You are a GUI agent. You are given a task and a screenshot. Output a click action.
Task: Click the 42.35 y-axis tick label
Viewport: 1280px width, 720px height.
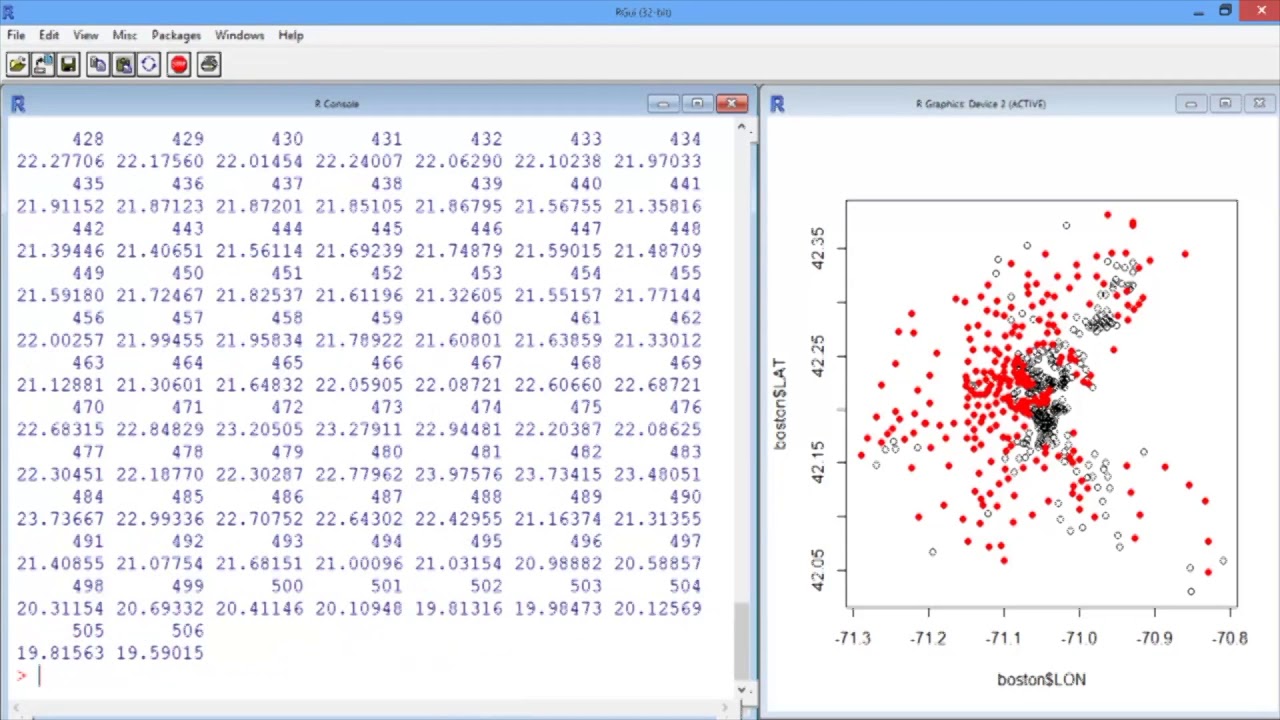click(820, 247)
